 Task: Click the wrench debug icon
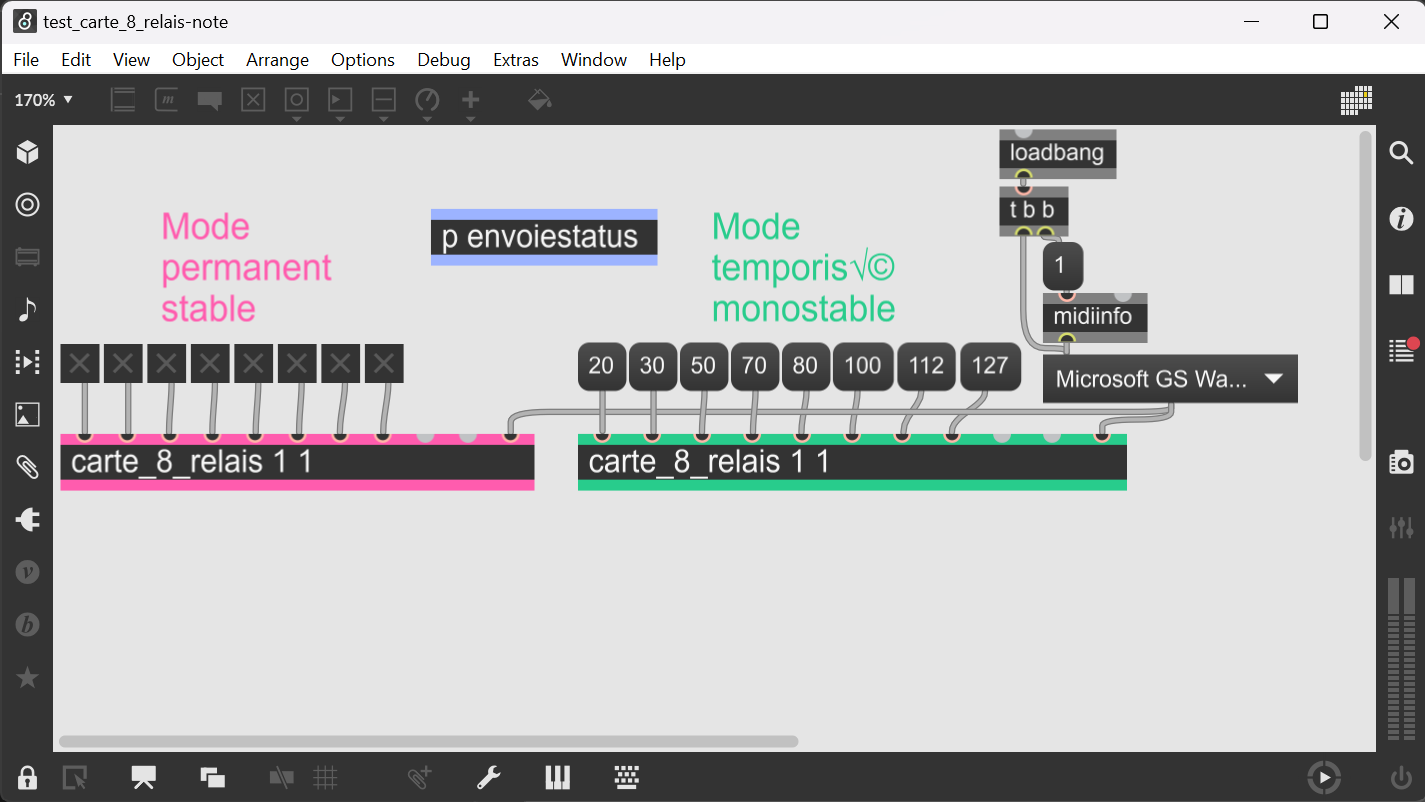tap(488, 777)
